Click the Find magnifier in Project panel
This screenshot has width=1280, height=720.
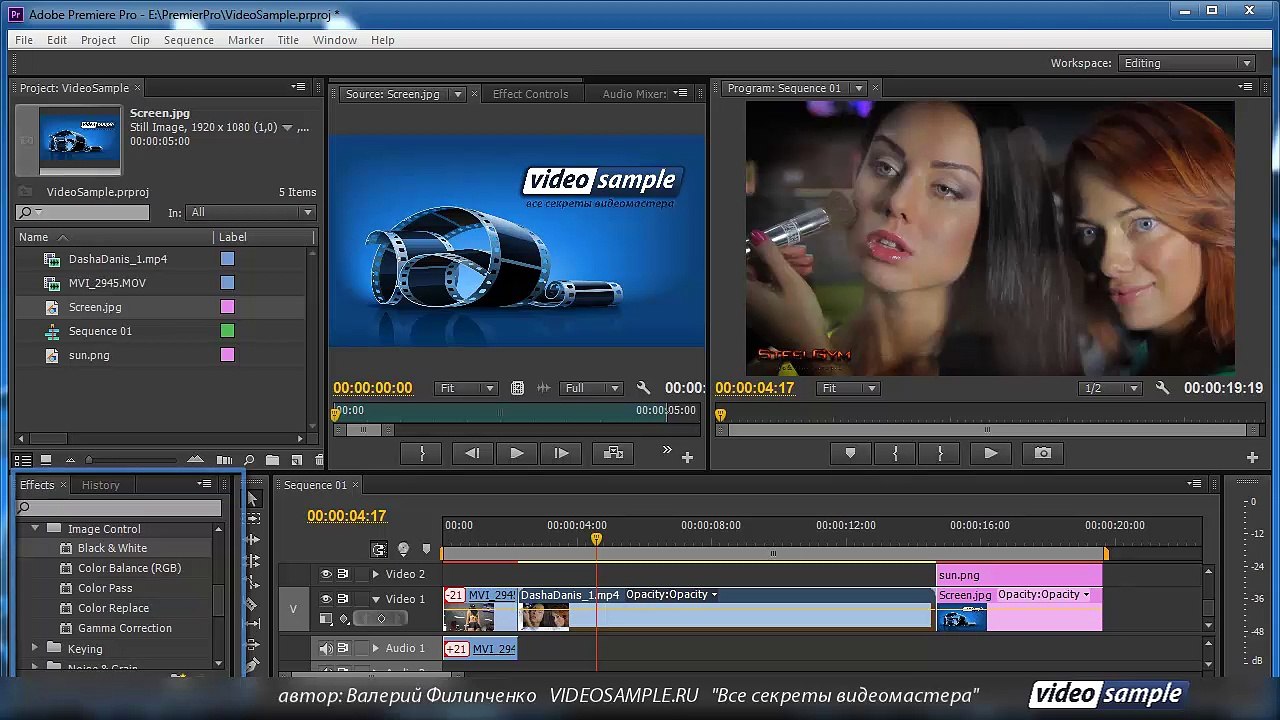pos(249,460)
